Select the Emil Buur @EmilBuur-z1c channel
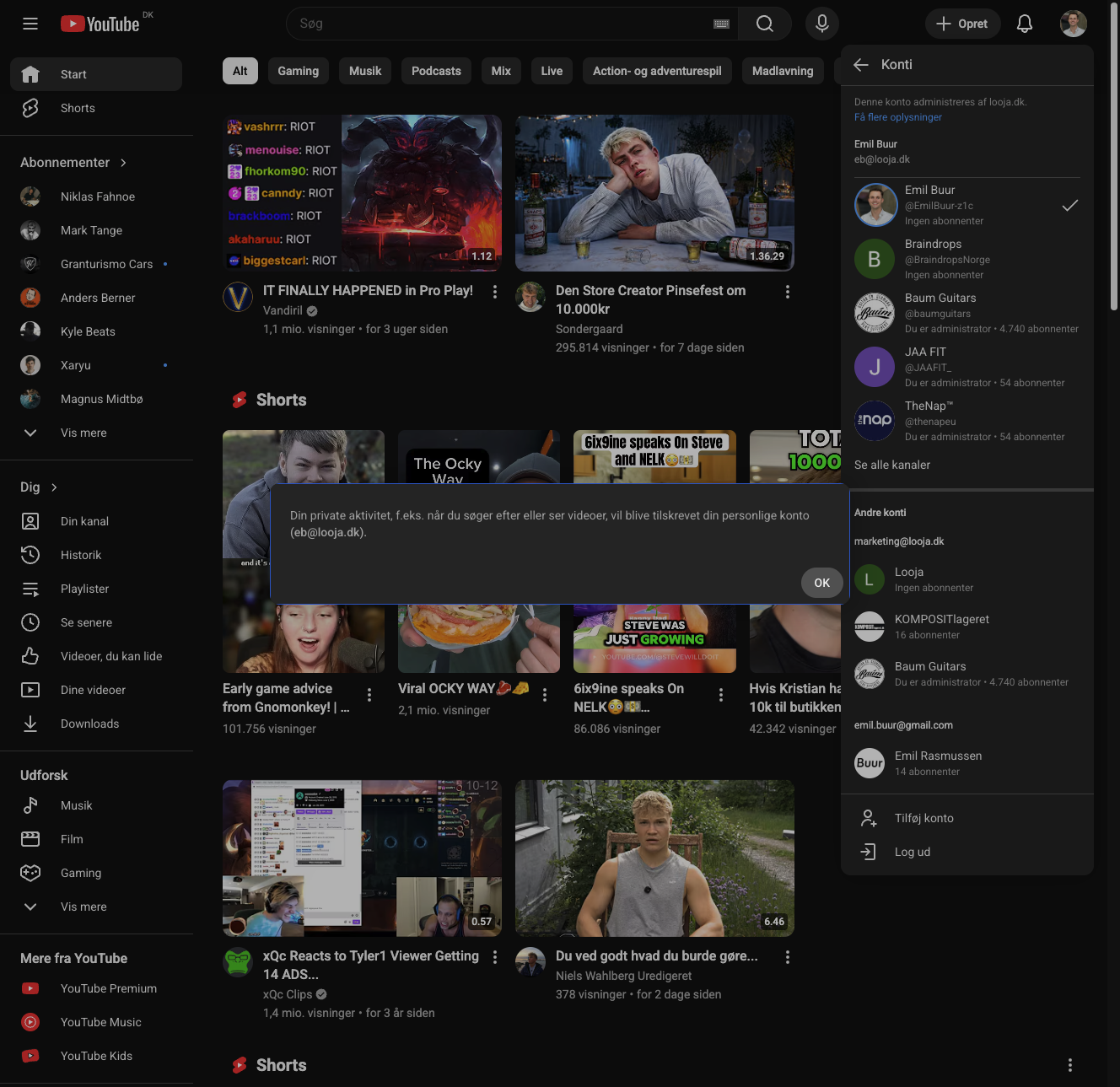Screen dimensions: 1120x1087 click(x=967, y=205)
